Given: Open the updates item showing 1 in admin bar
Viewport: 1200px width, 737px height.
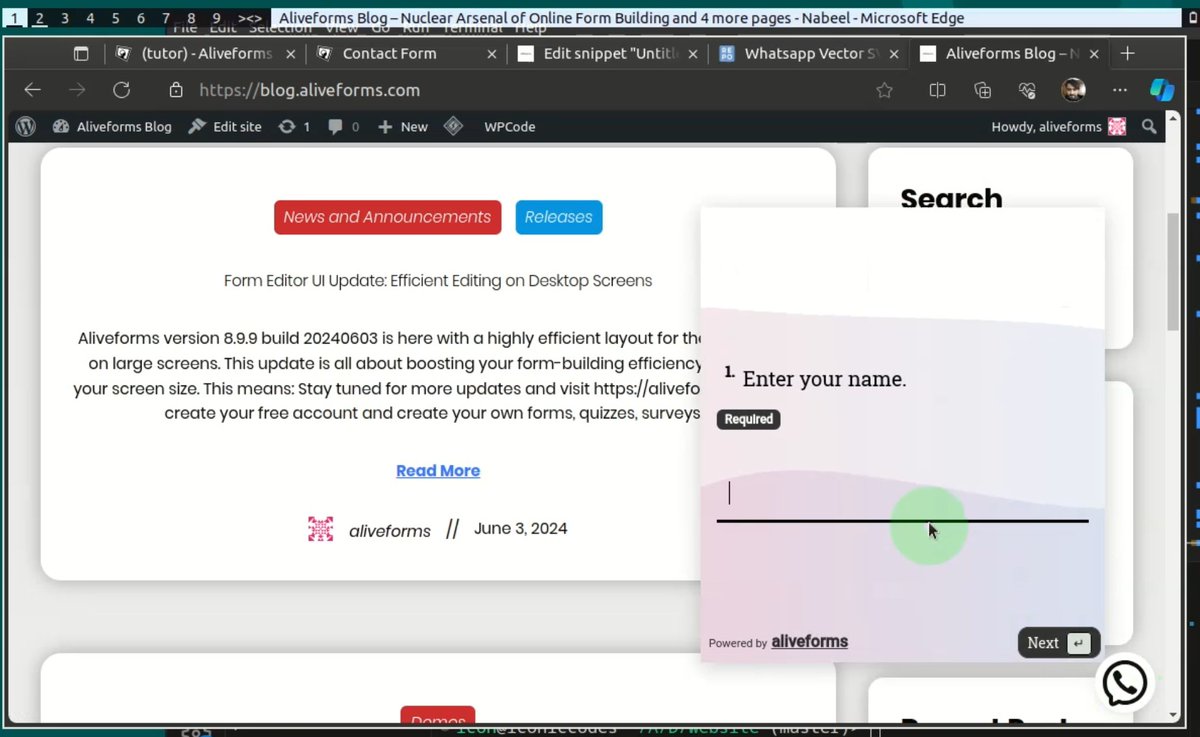Looking at the screenshot, I should 294,127.
